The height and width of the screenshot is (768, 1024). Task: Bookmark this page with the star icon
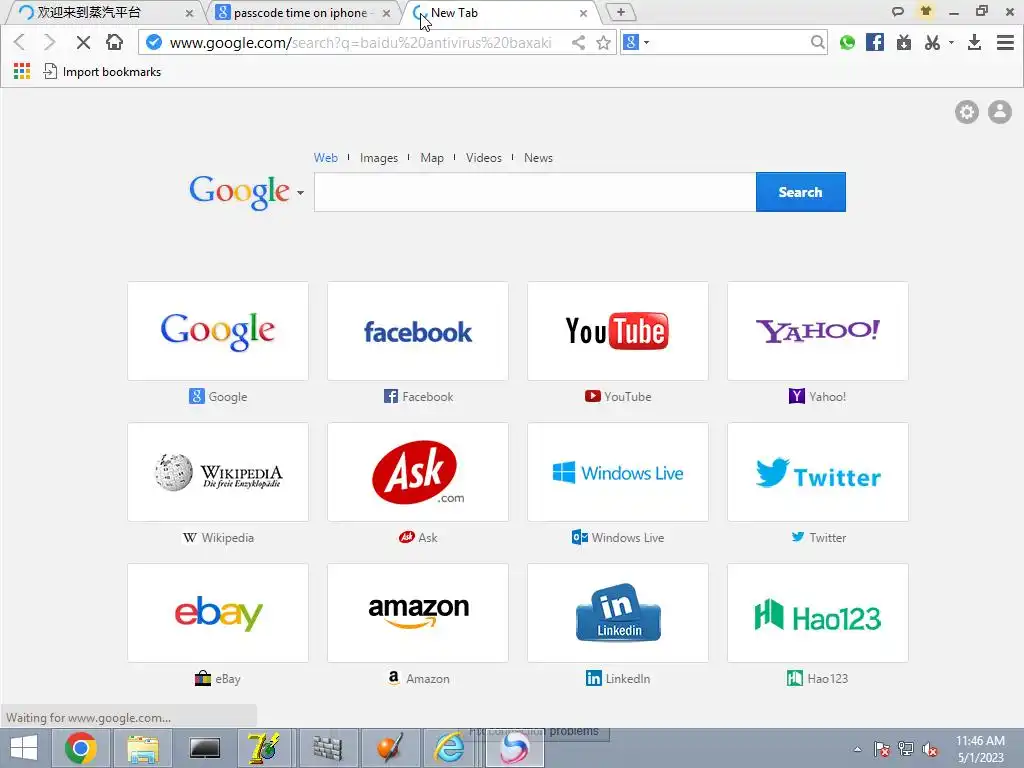click(x=603, y=42)
